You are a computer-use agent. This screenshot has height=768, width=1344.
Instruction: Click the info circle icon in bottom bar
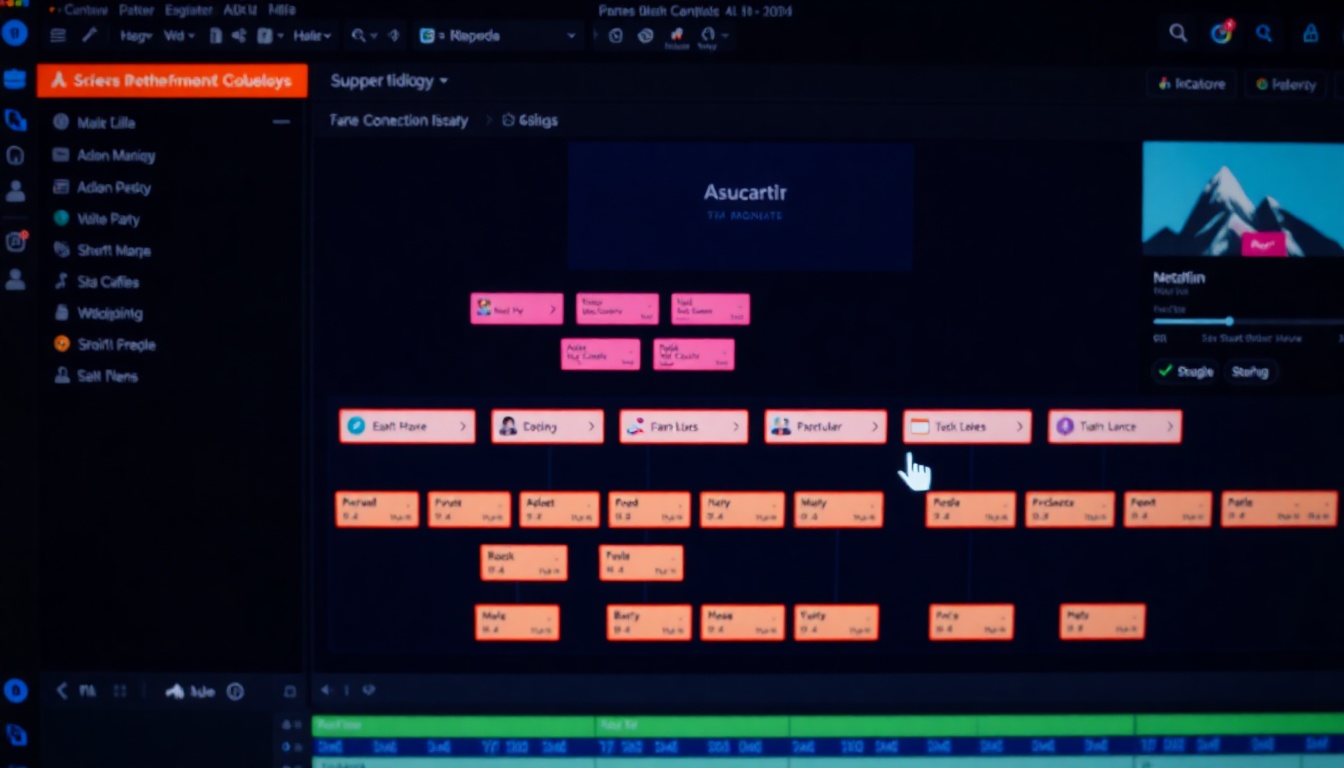tap(235, 691)
